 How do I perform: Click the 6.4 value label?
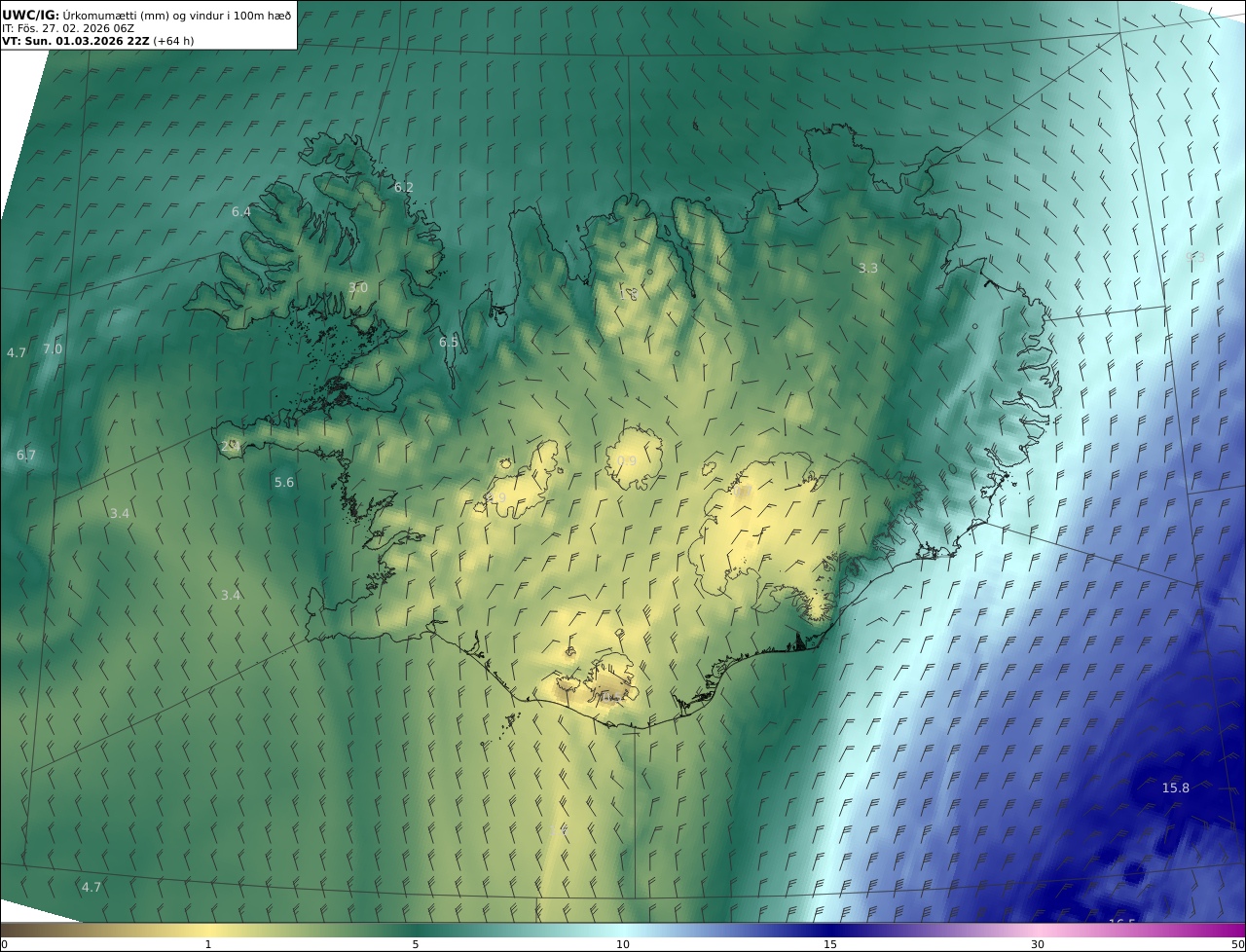241,212
